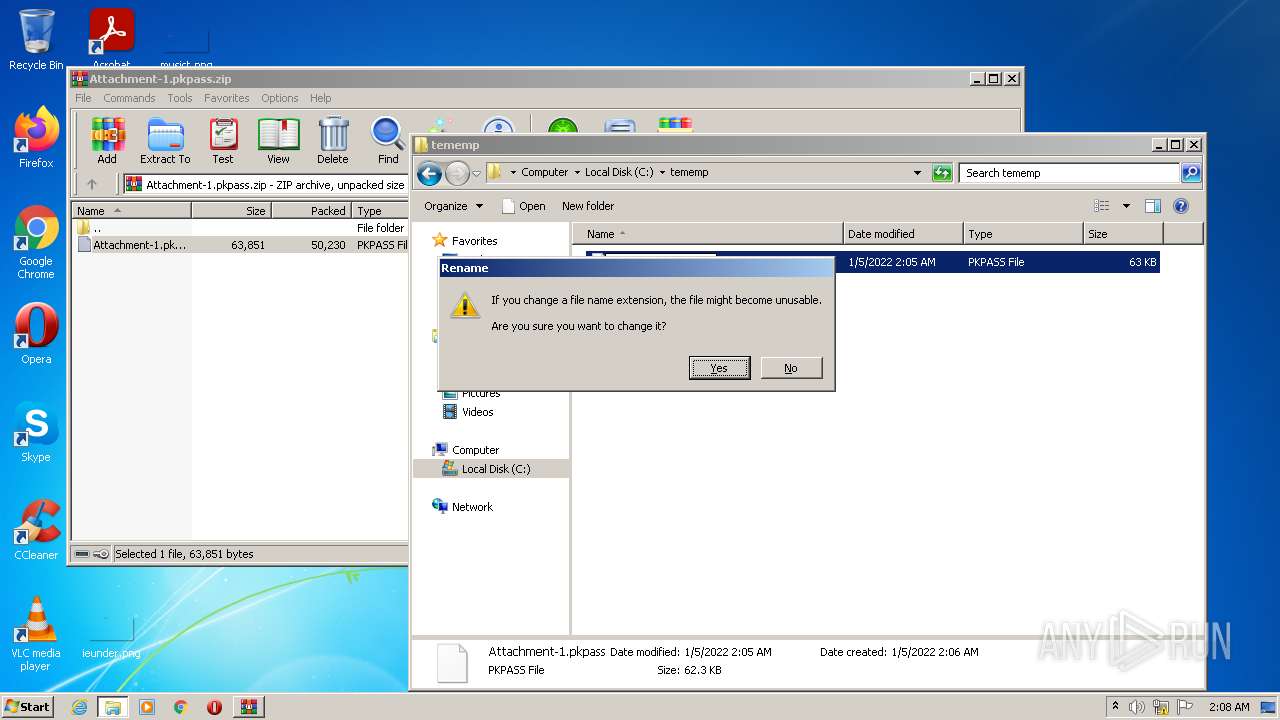
Task: Open the view options dropdown arrow
Action: 1126,206
